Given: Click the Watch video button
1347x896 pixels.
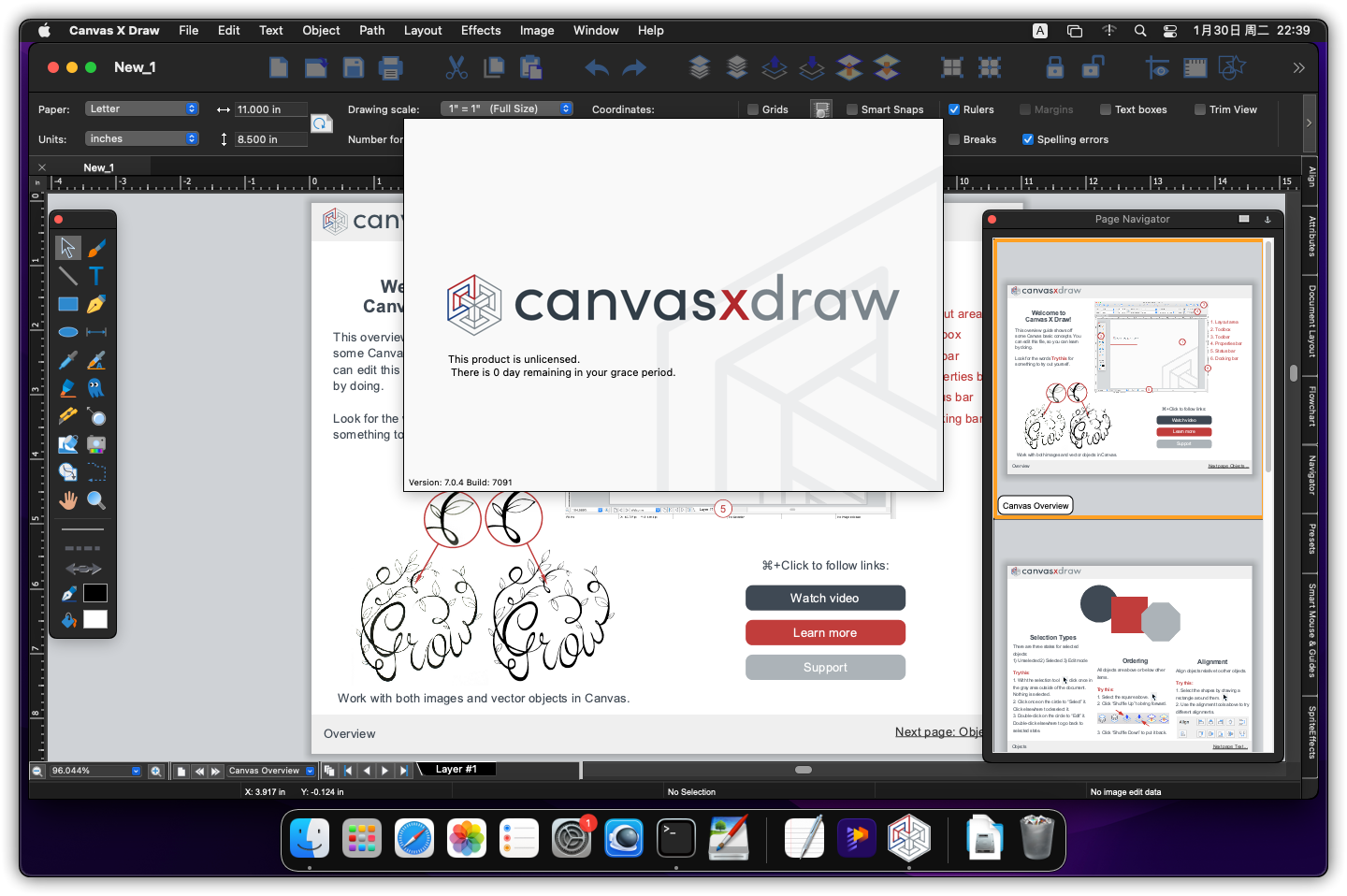Looking at the screenshot, I should coord(825,598).
